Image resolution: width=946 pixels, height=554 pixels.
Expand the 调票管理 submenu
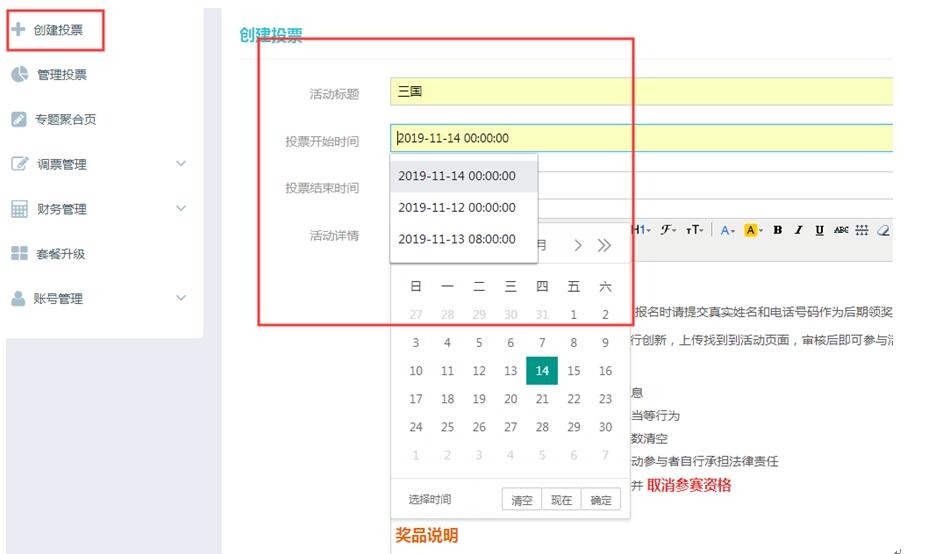pyautogui.click(x=181, y=164)
